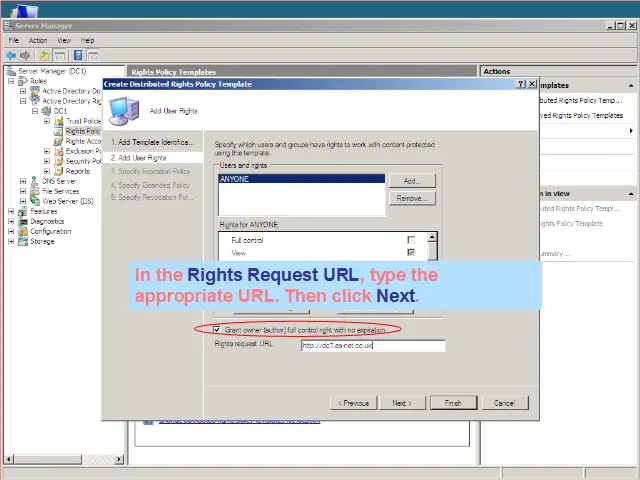Click the Diagnostics icon in tree

(x=23, y=221)
